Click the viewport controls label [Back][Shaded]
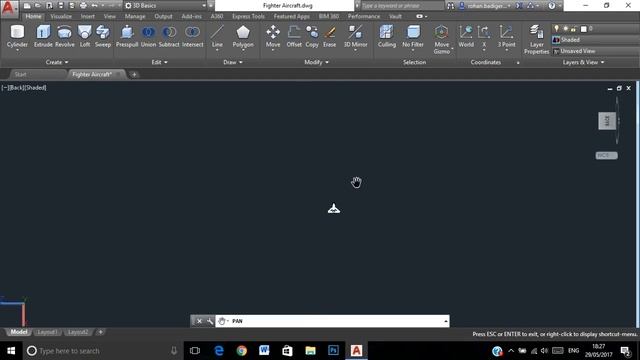640x360 pixels. click(27, 87)
